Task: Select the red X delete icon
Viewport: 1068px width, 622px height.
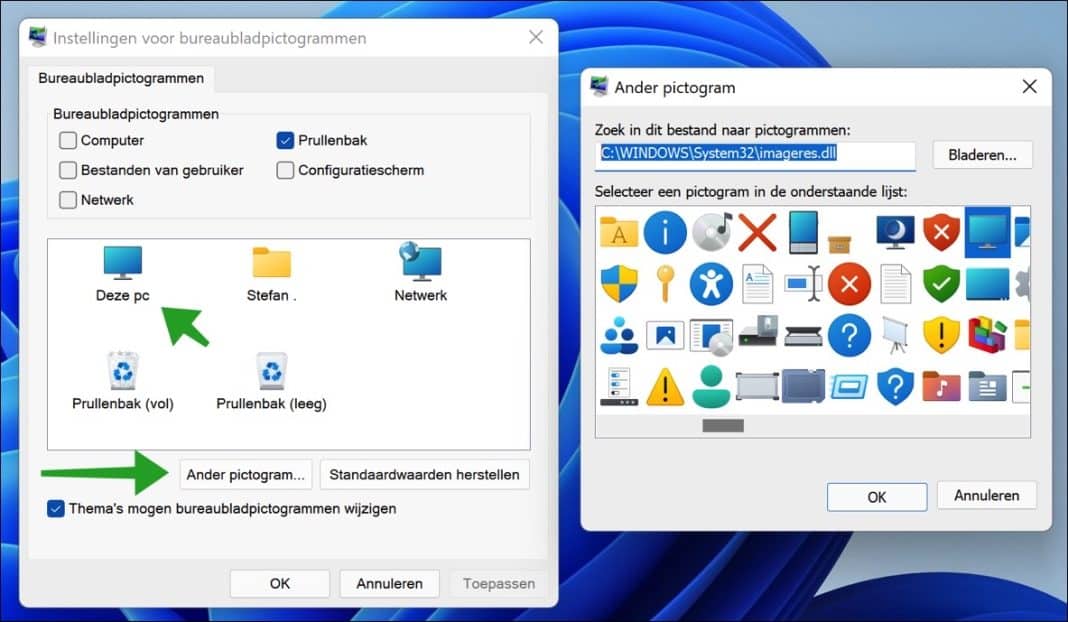Action: click(x=758, y=232)
